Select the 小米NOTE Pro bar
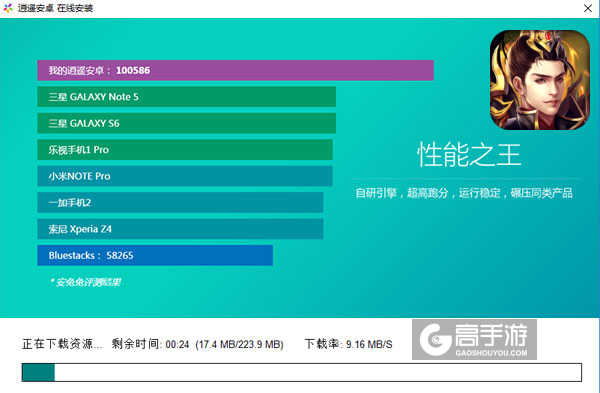 [185, 176]
